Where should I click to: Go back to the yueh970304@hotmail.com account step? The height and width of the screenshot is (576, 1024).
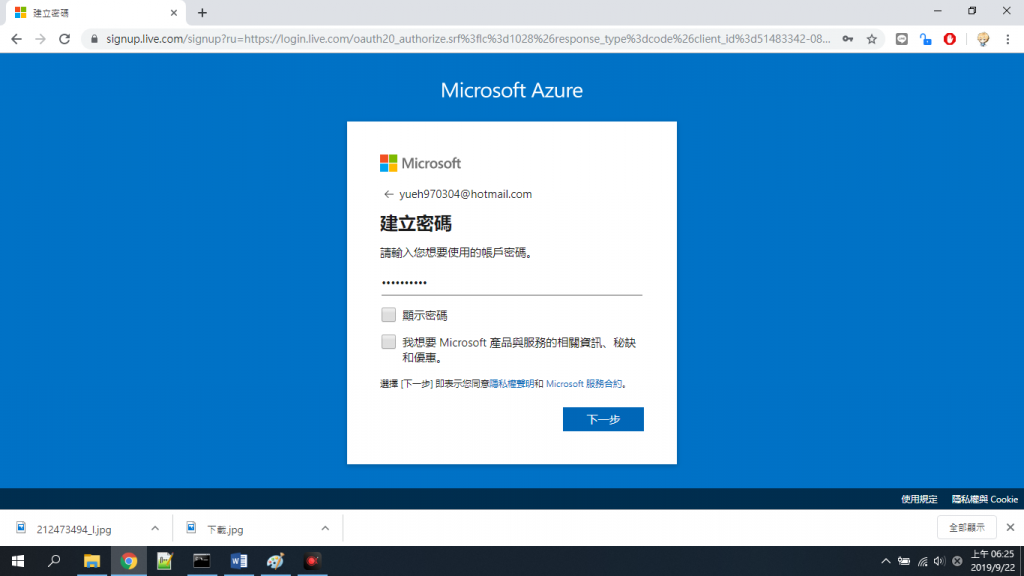pos(389,194)
